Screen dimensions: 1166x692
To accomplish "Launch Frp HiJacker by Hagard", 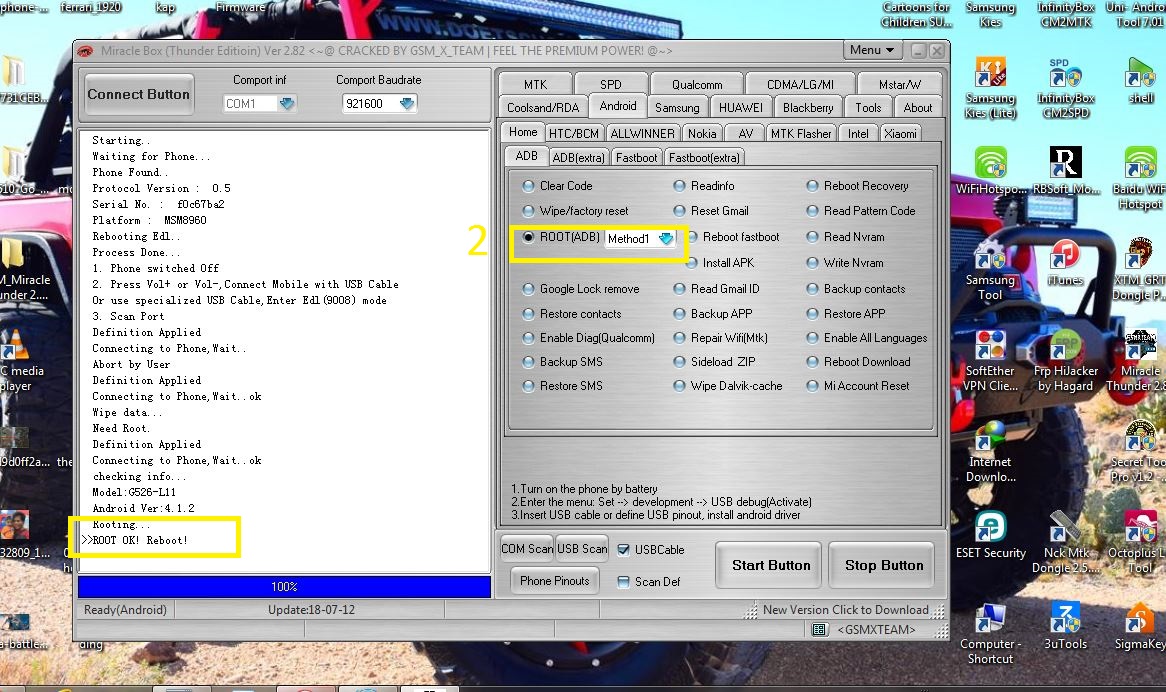I will pos(1066,361).
